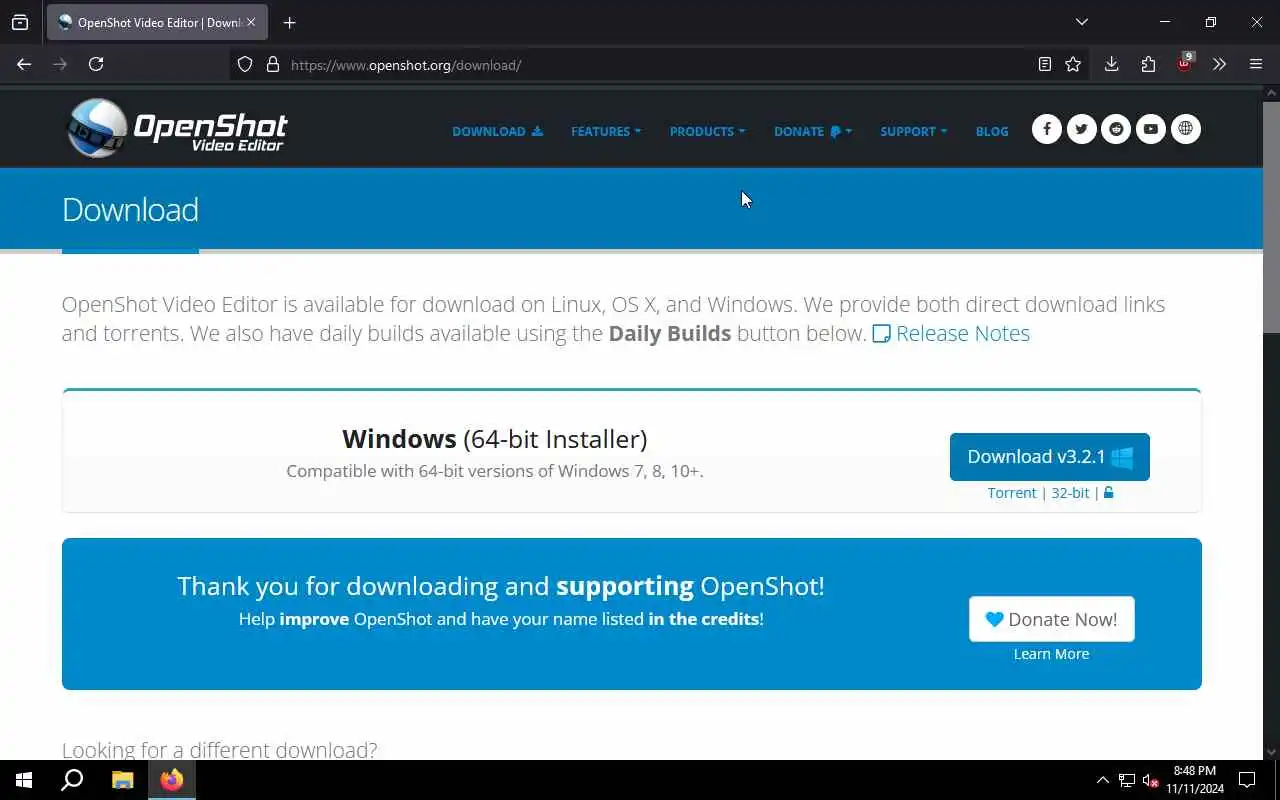1280x800 pixels.
Task: Click the globe language selector icon
Action: pyautogui.click(x=1186, y=129)
